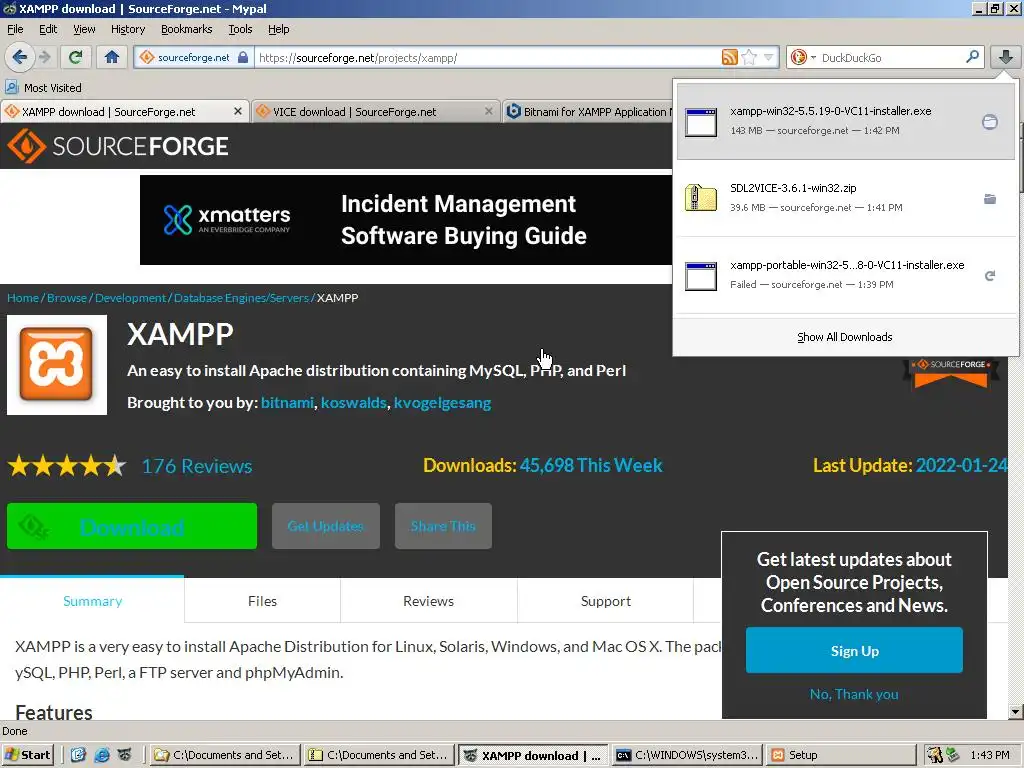Image resolution: width=1024 pixels, height=768 pixels.
Task: Click the search magnifier icon
Action: pos(972,57)
